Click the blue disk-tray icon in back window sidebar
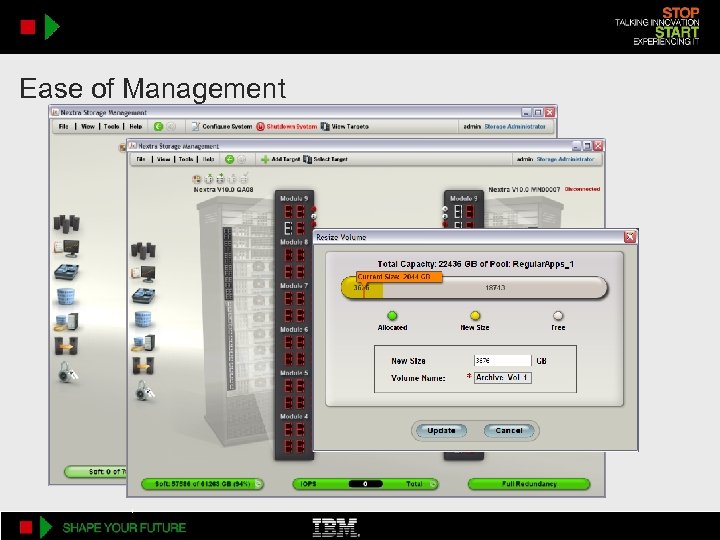The width and height of the screenshot is (720, 540). (x=67, y=271)
